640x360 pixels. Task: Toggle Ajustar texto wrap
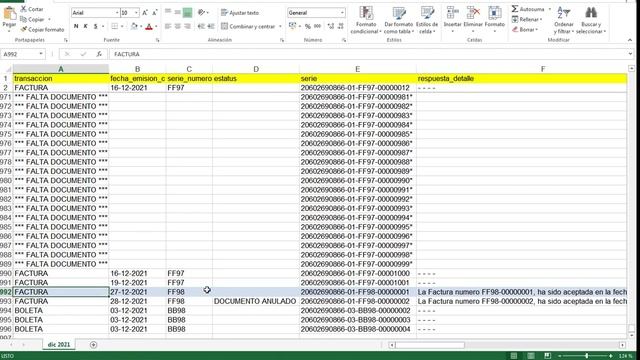[x=240, y=13]
